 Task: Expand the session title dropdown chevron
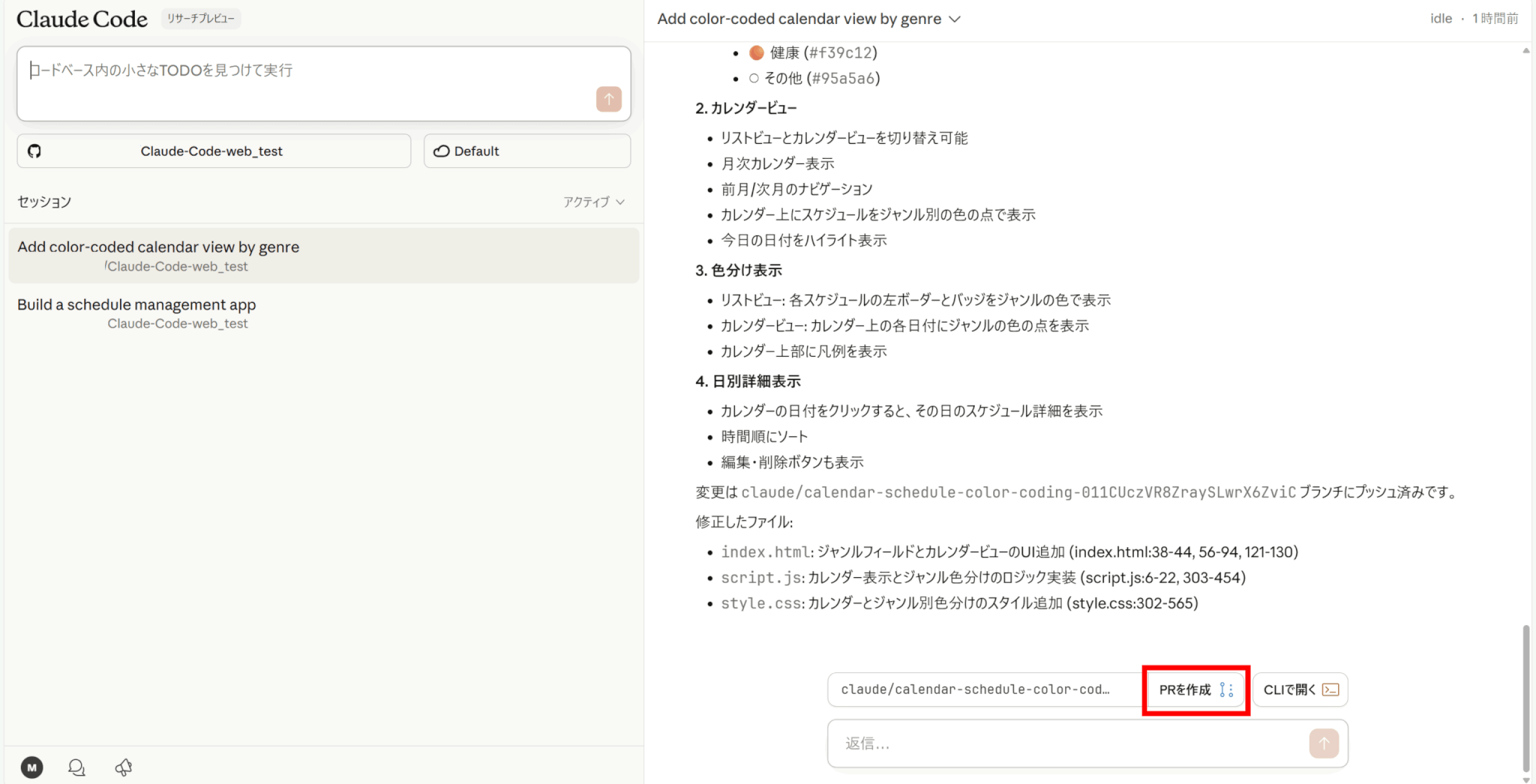point(955,19)
